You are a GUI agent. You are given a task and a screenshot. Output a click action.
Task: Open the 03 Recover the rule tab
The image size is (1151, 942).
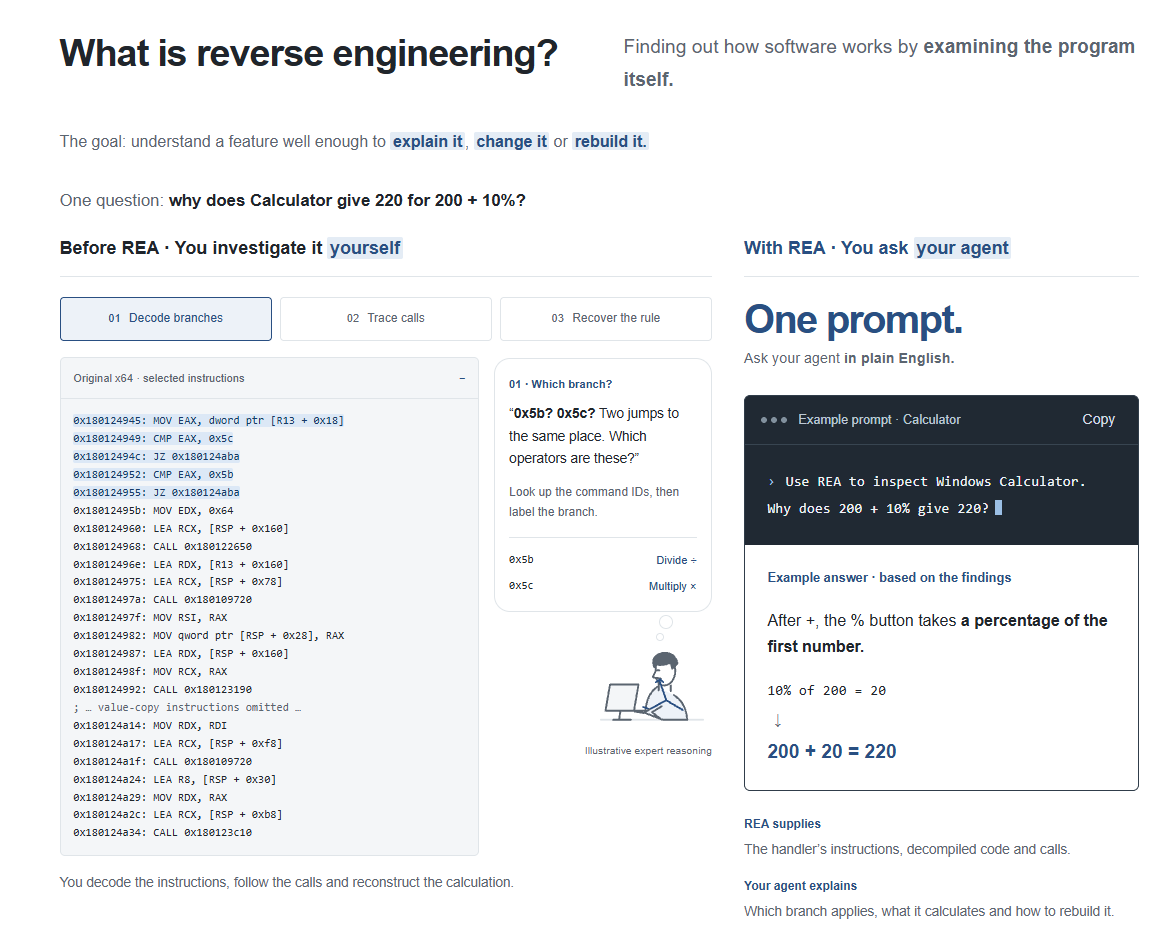pos(606,319)
